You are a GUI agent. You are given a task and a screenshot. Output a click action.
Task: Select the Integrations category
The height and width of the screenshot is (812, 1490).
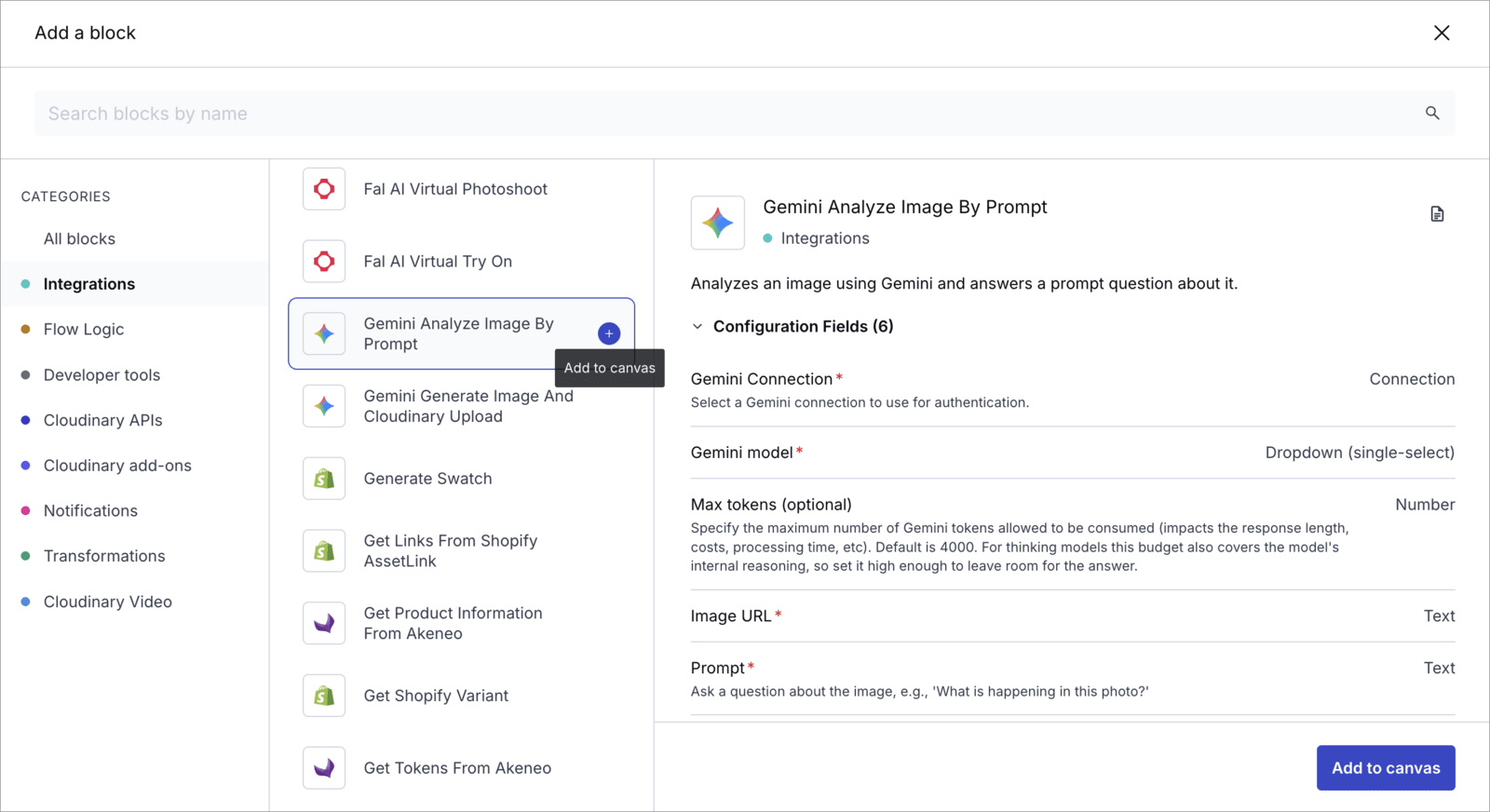[x=134, y=284]
